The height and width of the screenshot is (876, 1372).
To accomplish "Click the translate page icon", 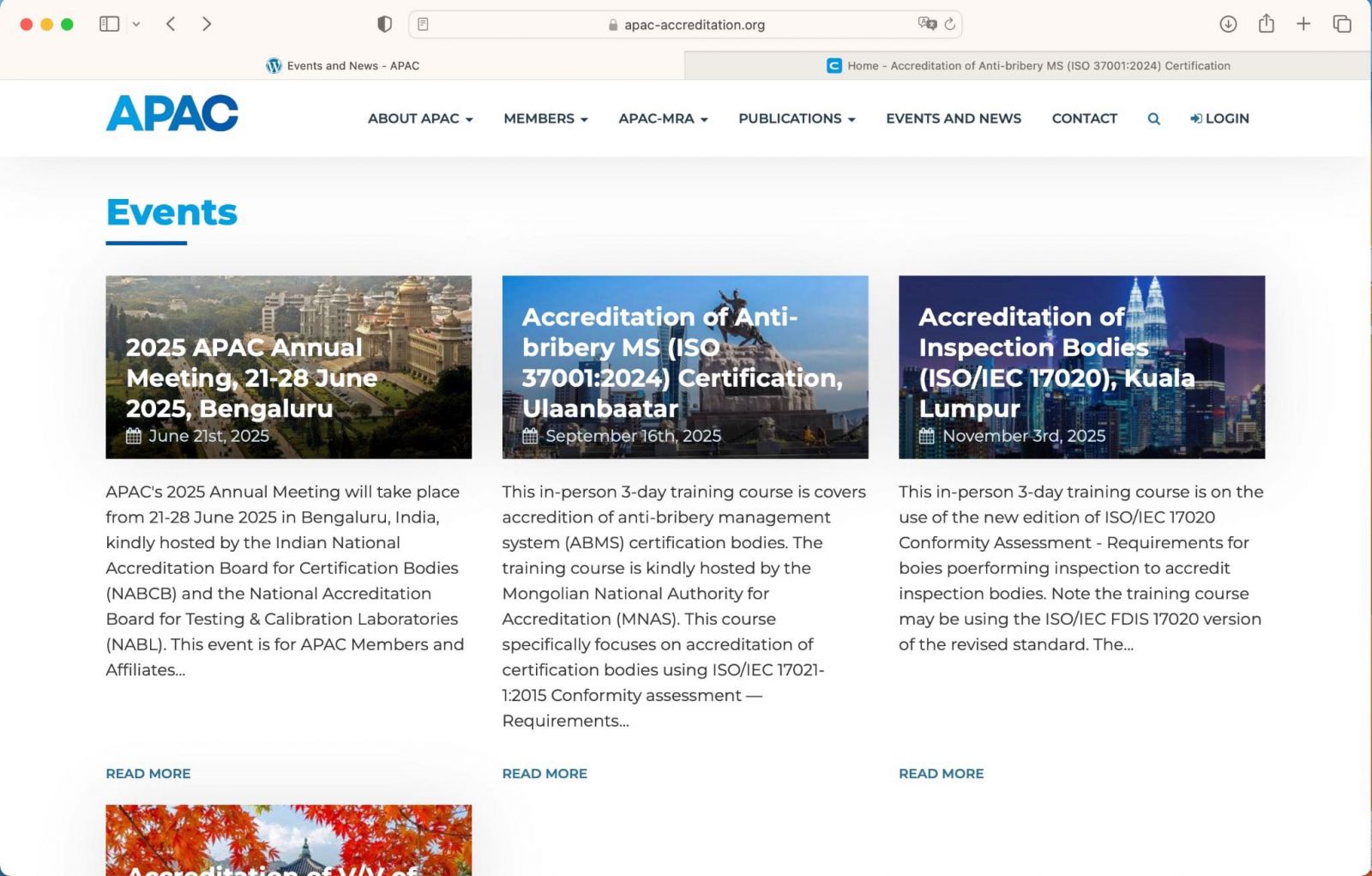I will [x=926, y=24].
